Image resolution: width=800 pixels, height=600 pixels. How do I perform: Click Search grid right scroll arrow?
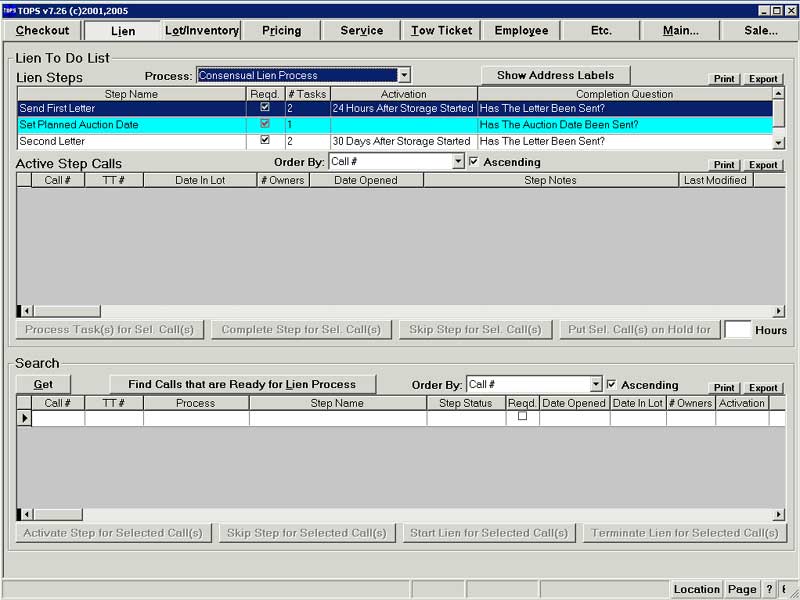point(779,514)
